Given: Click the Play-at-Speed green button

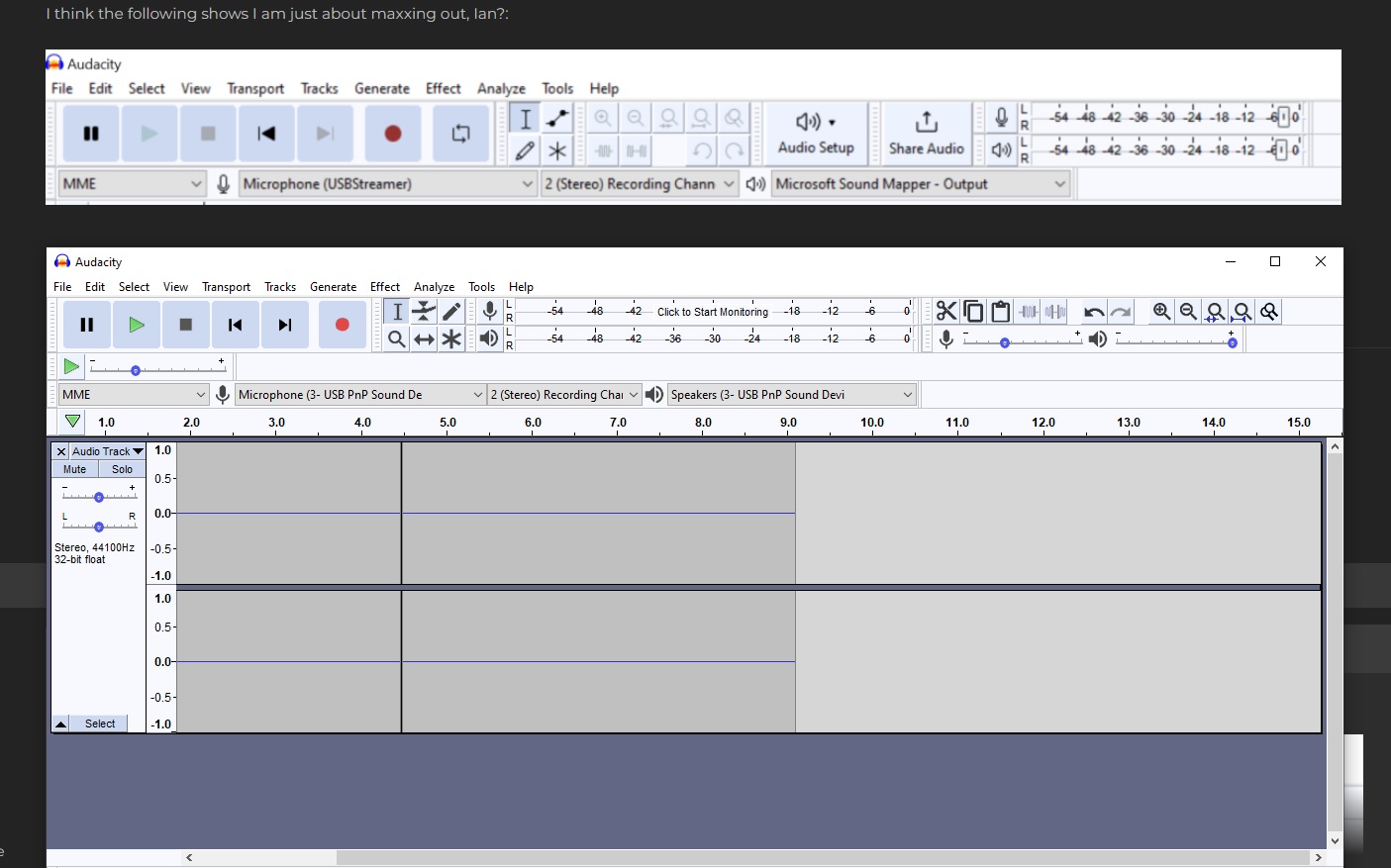Looking at the screenshot, I should pyautogui.click(x=71, y=367).
